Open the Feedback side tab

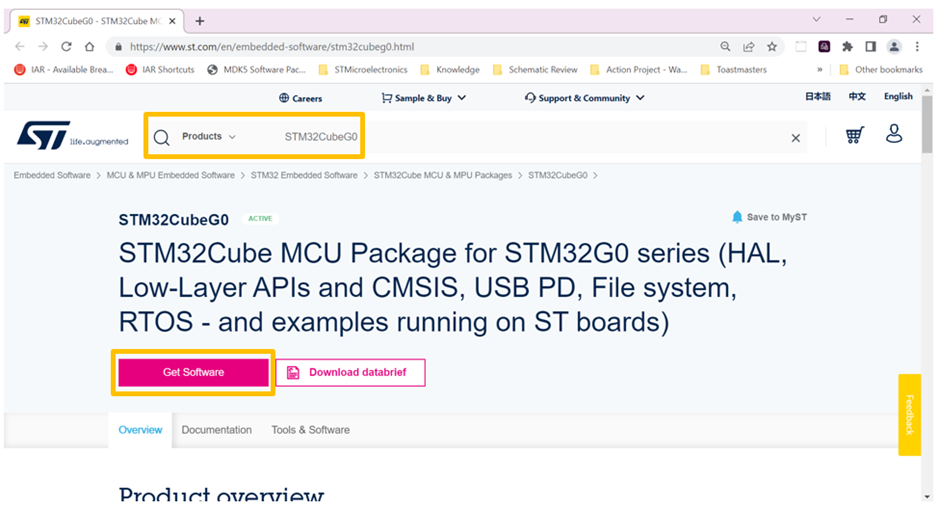click(x=909, y=414)
